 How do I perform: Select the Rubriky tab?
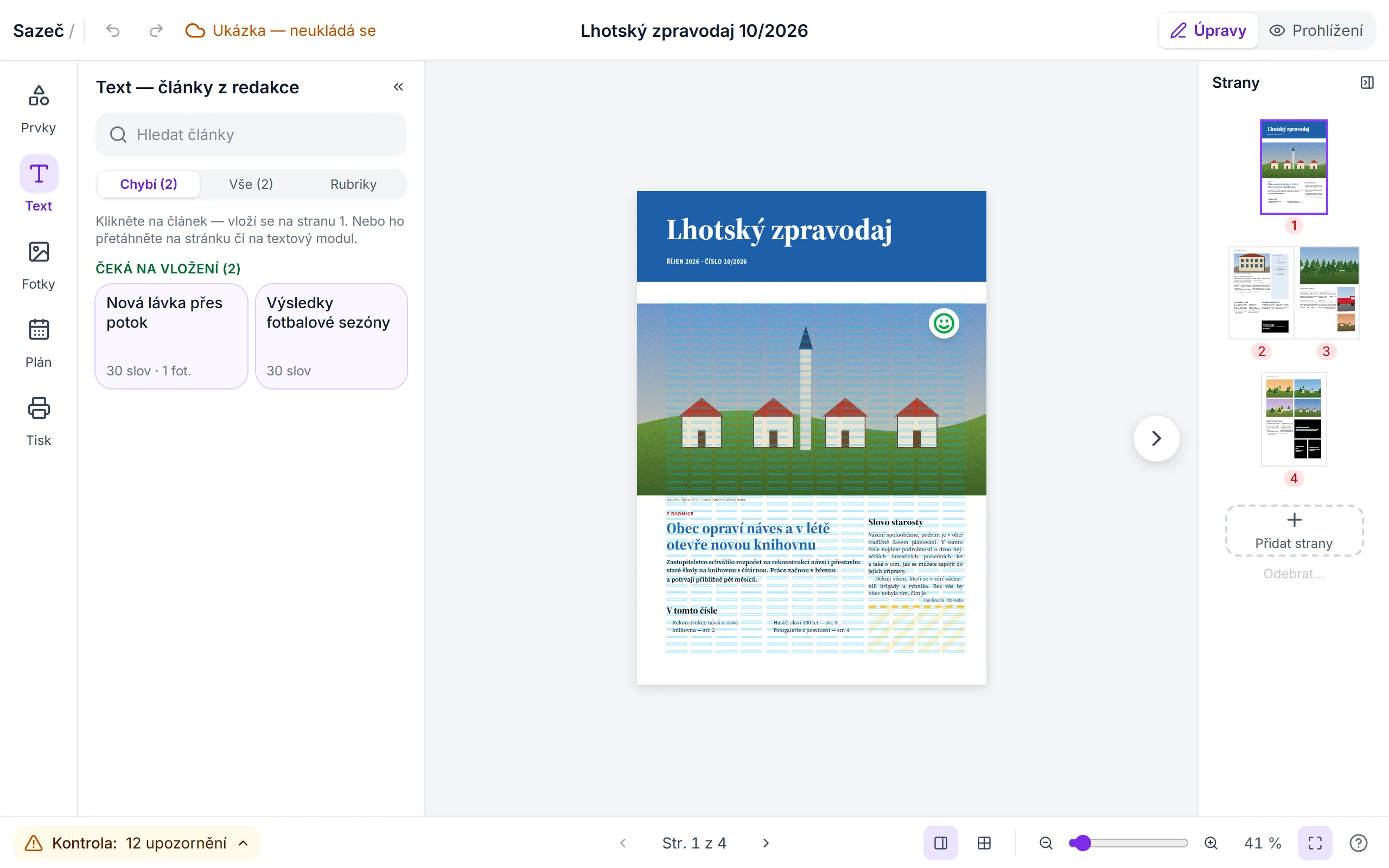(x=354, y=184)
